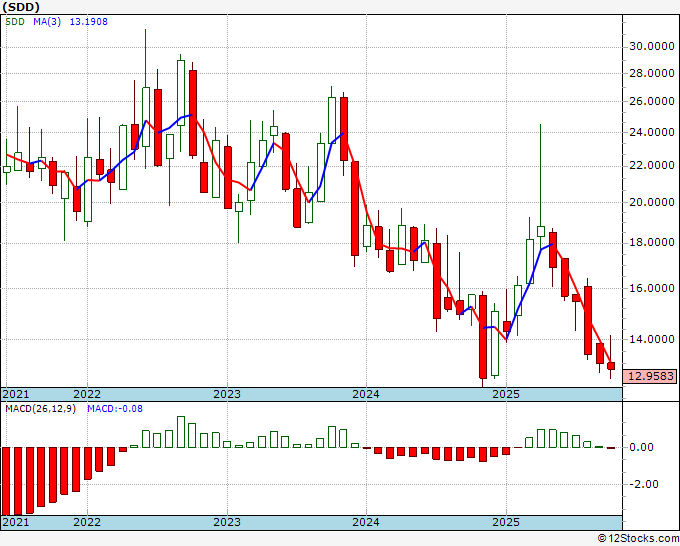Click the 18.0000 price axis label

click(x=652, y=242)
